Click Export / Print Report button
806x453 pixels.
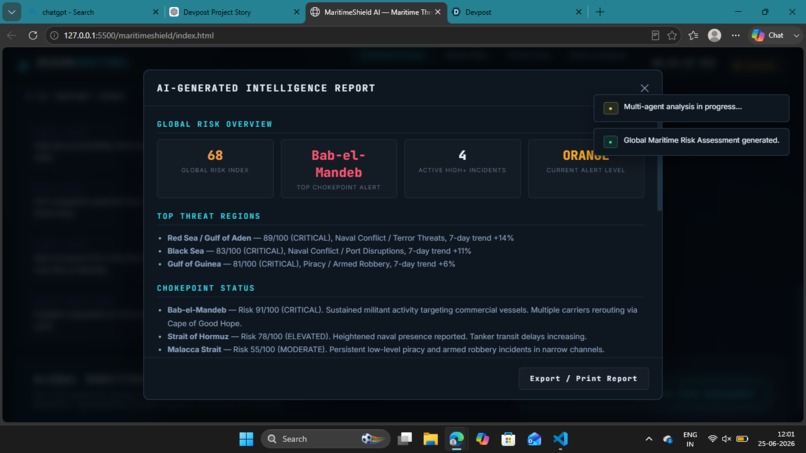[583, 378]
